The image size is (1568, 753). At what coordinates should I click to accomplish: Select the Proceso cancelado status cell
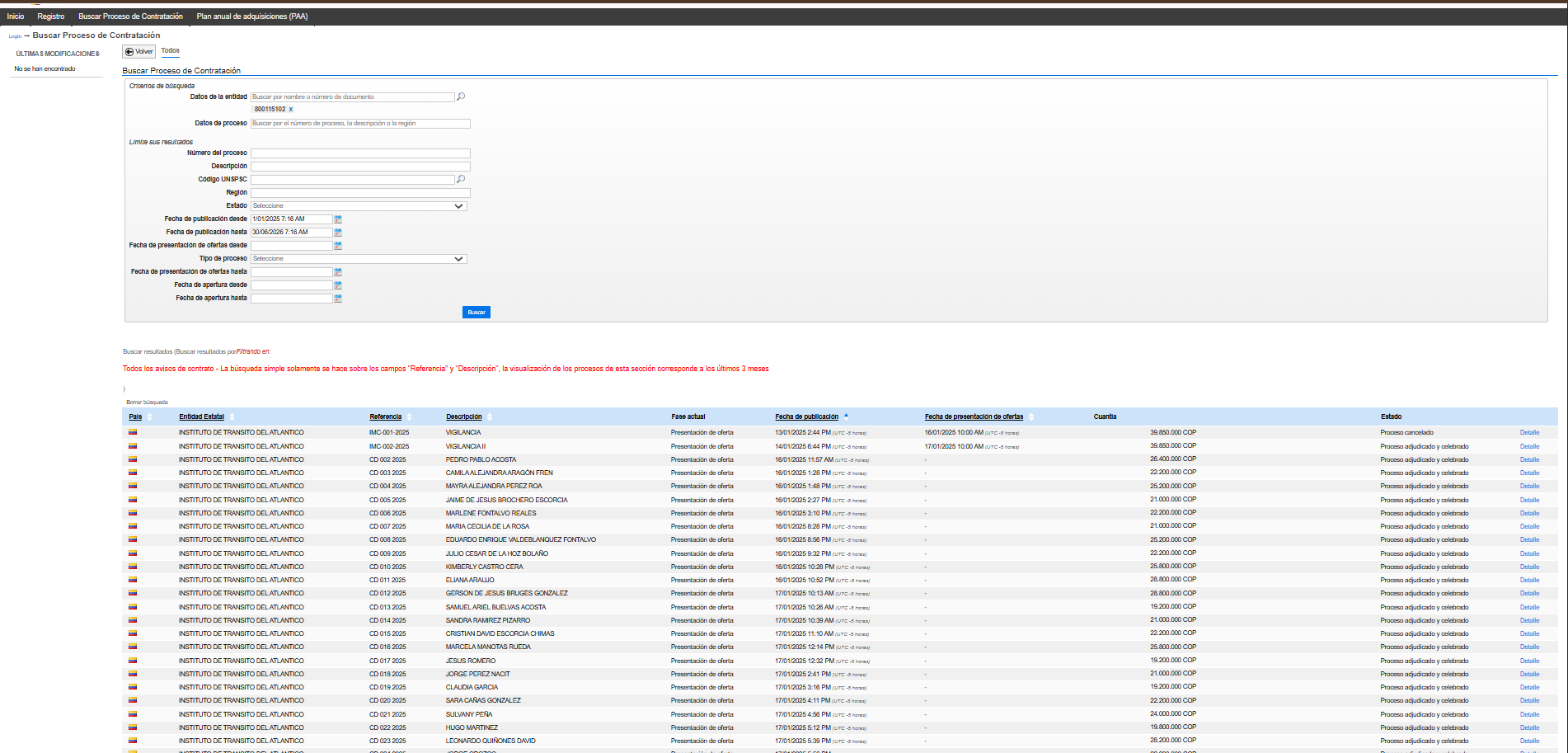click(1406, 432)
